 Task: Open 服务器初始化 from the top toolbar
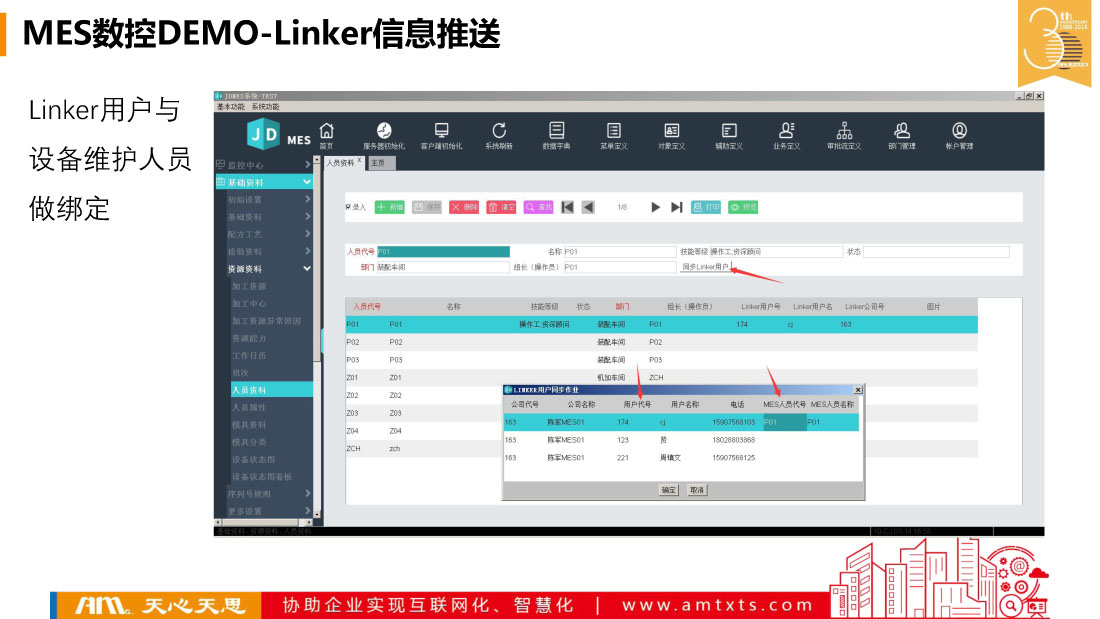click(x=383, y=134)
